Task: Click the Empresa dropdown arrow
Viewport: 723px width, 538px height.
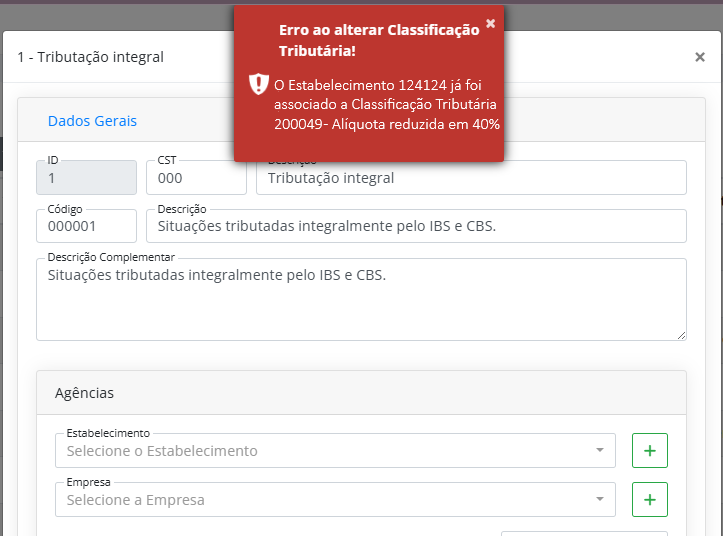Action: coord(599,499)
